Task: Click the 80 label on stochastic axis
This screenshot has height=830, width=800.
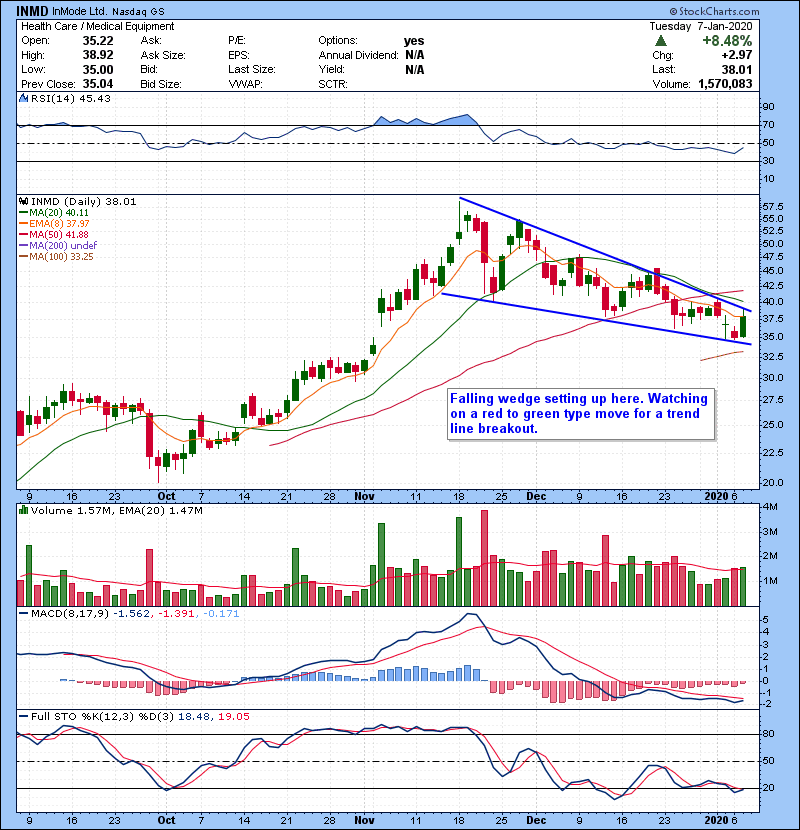Action: pos(768,734)
